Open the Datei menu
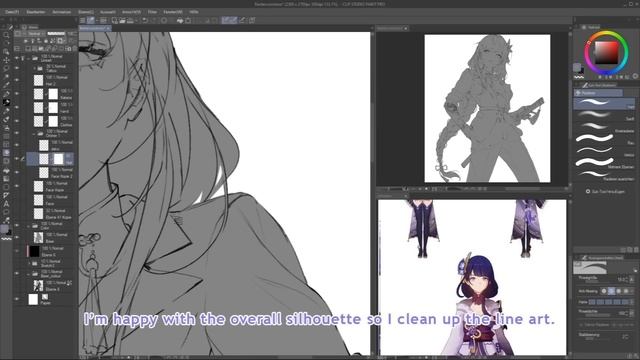Viewport: 640px width, 360px height. coord(12,12)
